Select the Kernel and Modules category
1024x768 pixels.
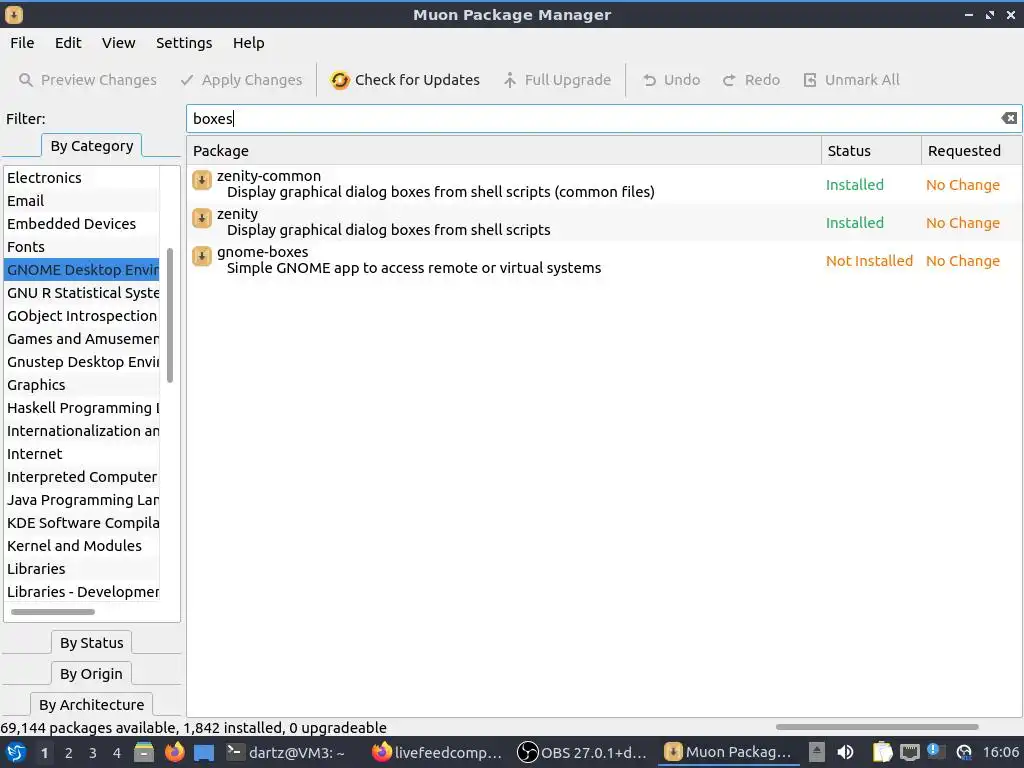tap(82, 546)
